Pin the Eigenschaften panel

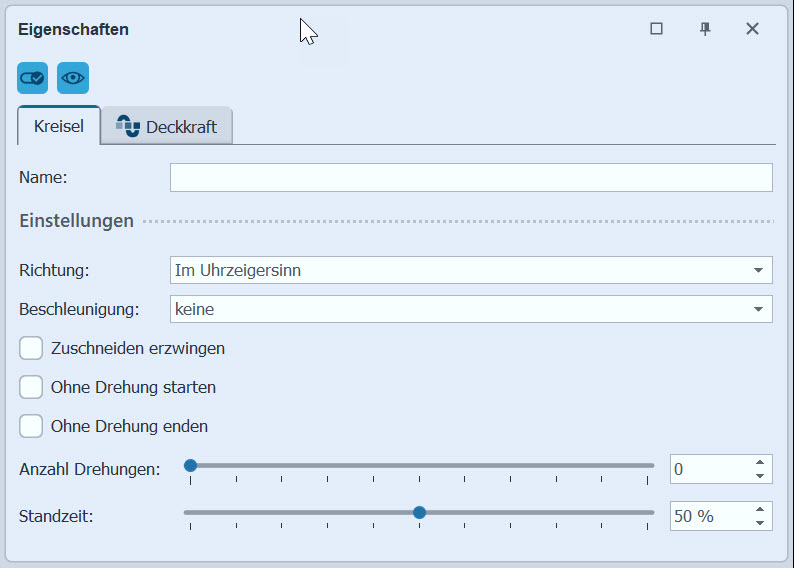point(705,29)
